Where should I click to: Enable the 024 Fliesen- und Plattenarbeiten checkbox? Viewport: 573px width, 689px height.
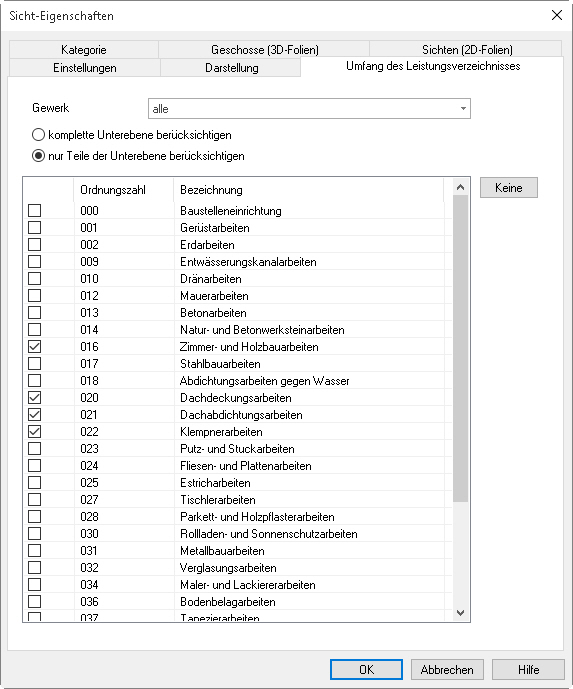pos(35,465)
